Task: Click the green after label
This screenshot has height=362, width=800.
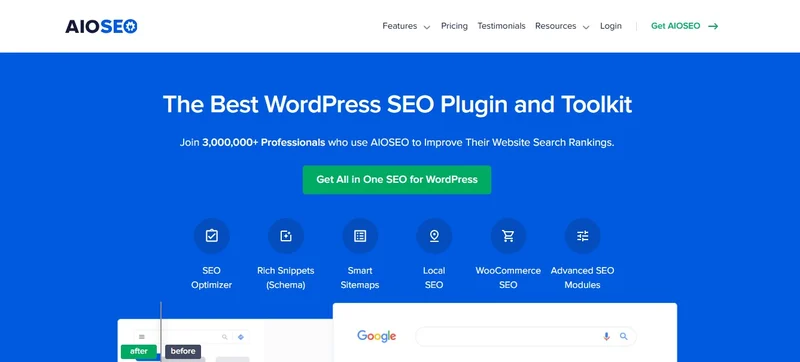Action: tap(139, 351)
